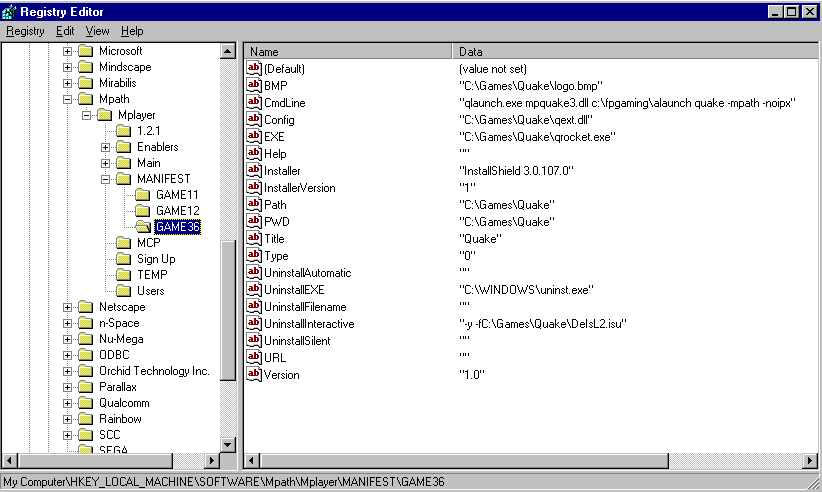This screenshot has height=492, width=822.
Task: Click the ODBC folder icon
Action: (x=85, y=355)
